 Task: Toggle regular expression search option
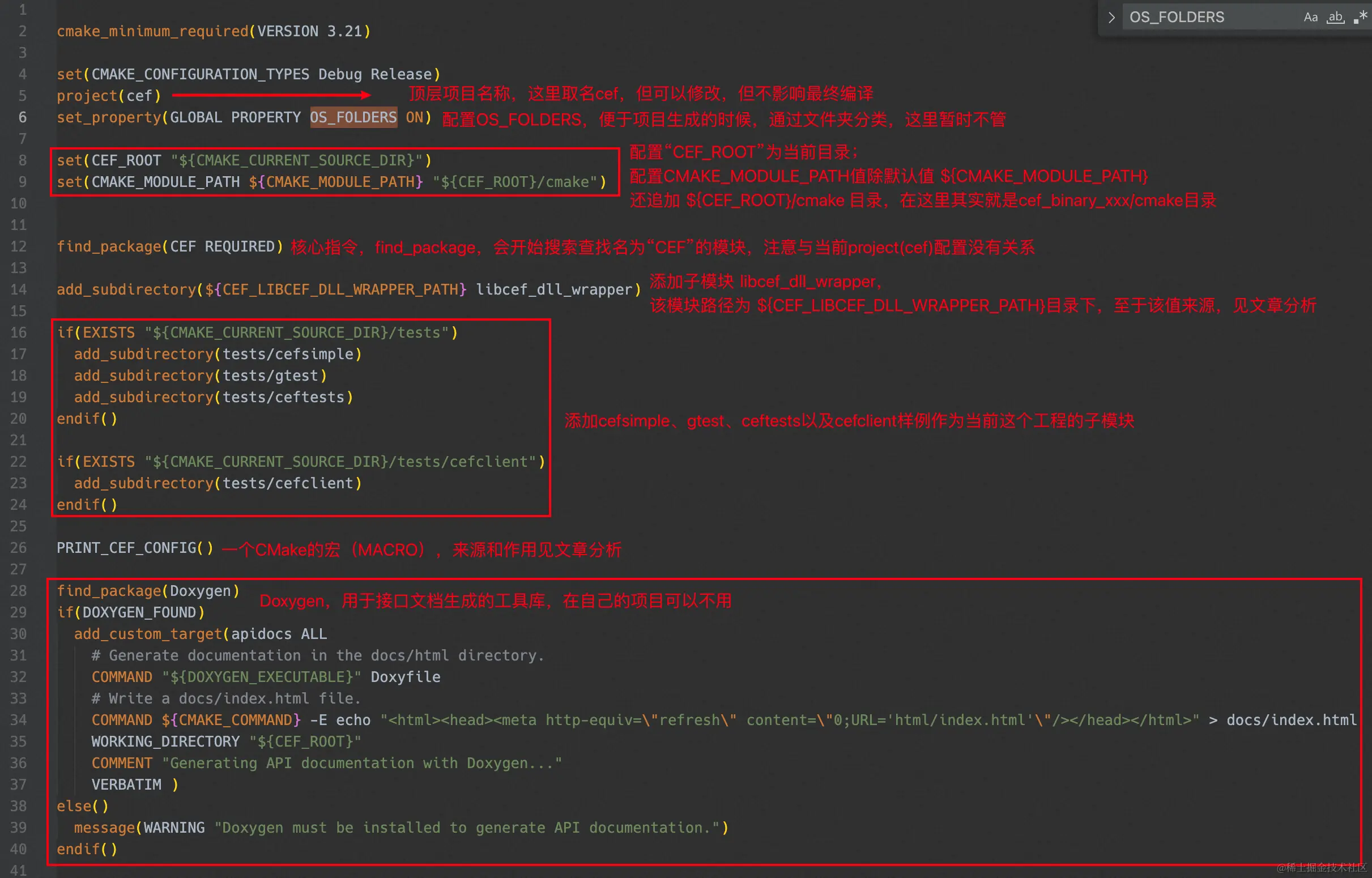[1360, 17]
